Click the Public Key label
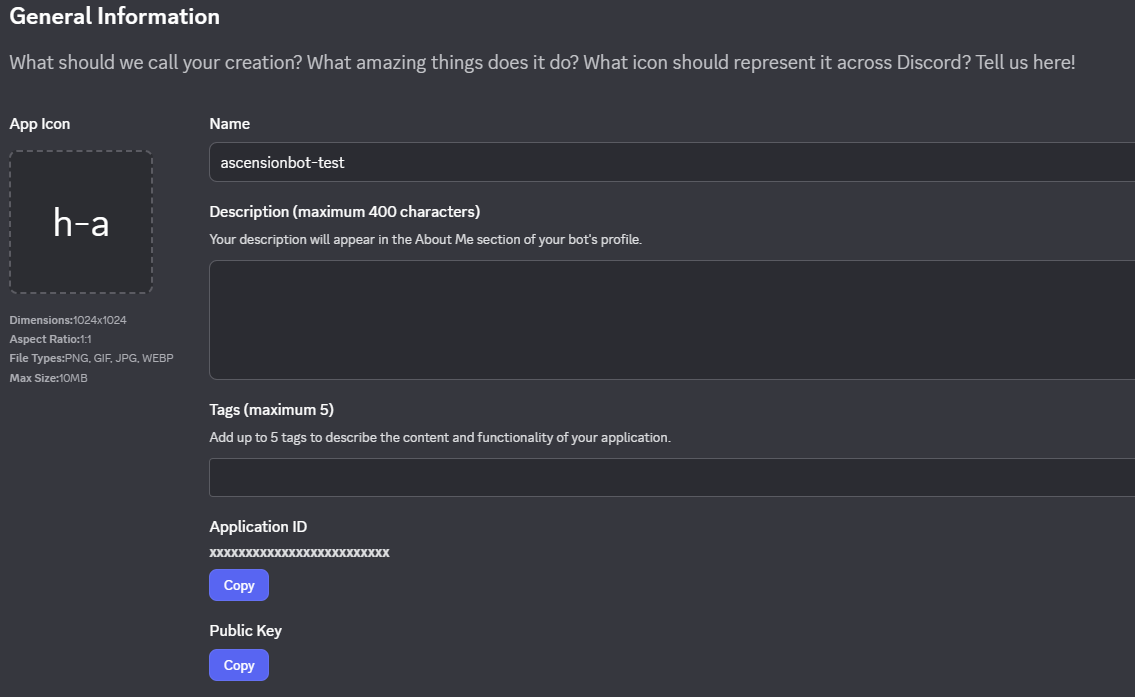 [x=245, y=631]
